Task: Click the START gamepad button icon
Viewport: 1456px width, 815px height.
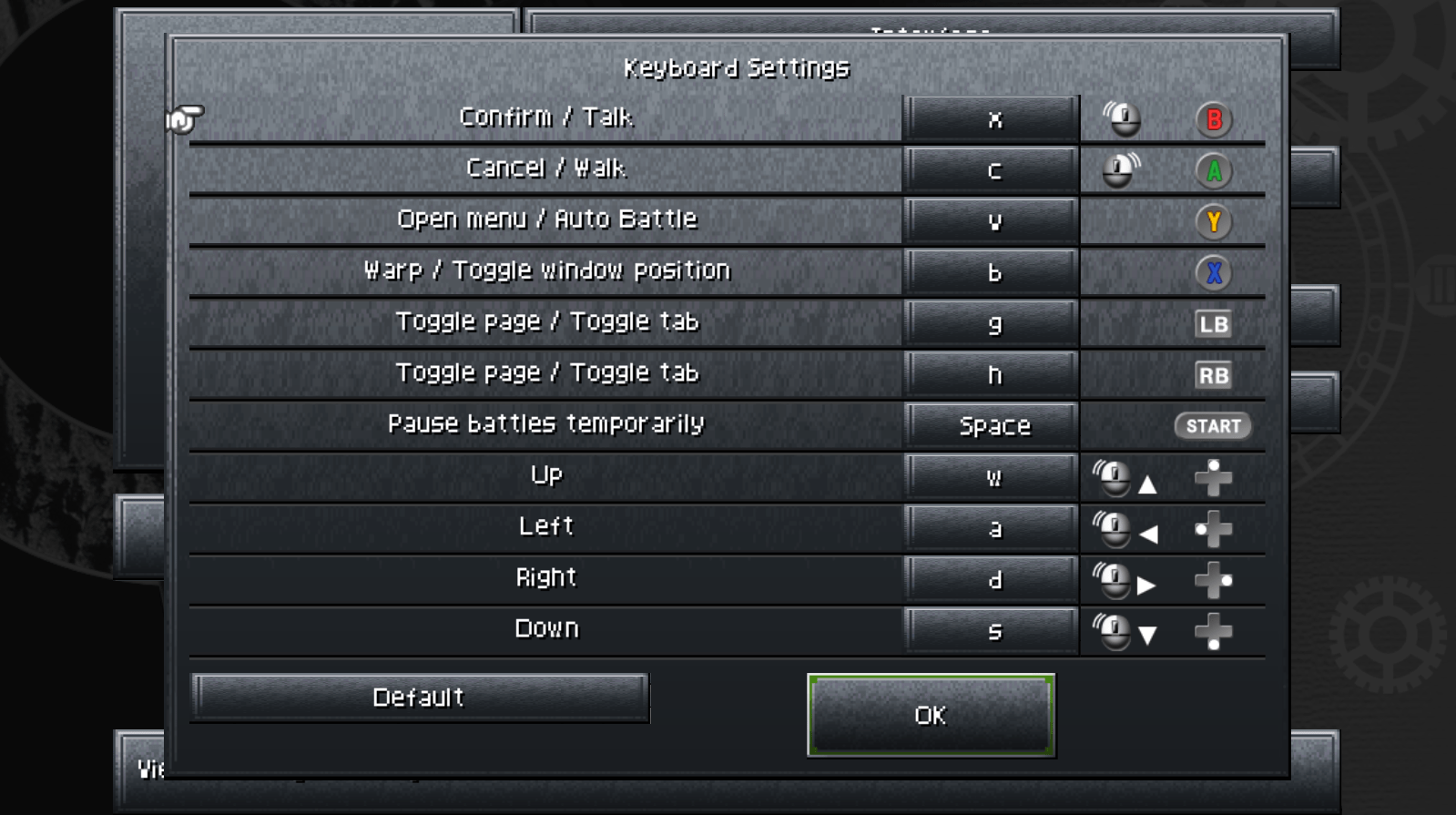Action: [x=1213, y=426]
